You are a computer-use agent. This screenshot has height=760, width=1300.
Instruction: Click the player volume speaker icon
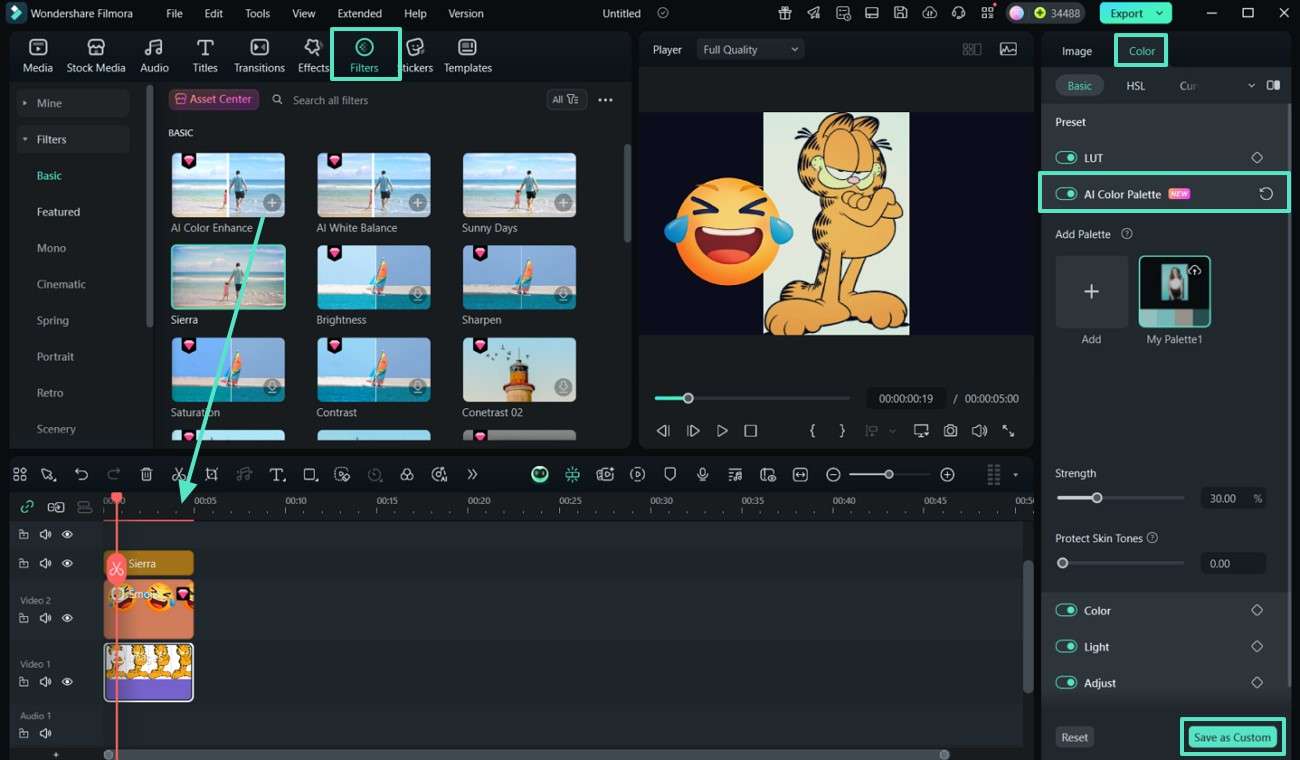[x=979, y=430]
